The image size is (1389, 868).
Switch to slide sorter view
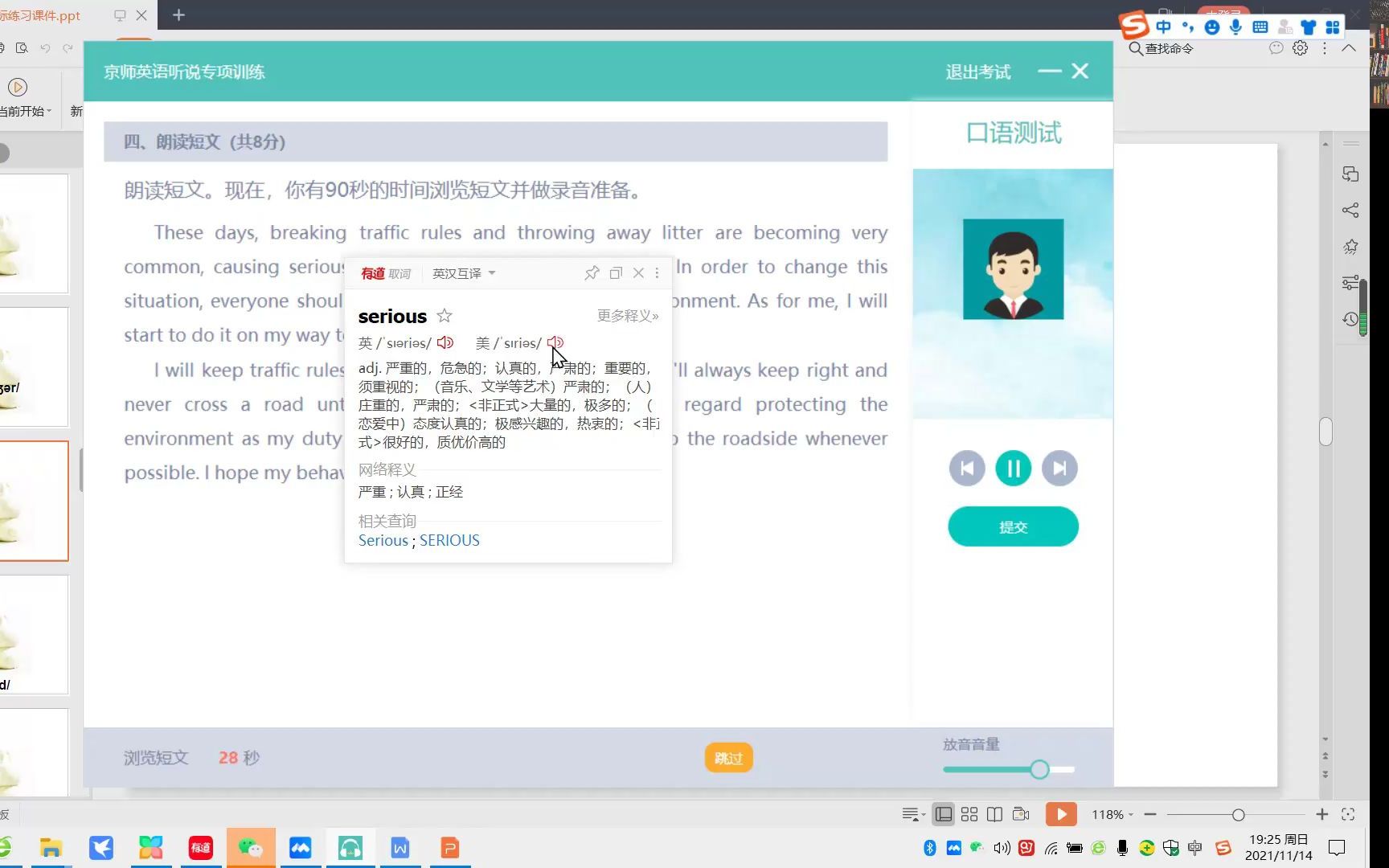(x=969, y=814)
